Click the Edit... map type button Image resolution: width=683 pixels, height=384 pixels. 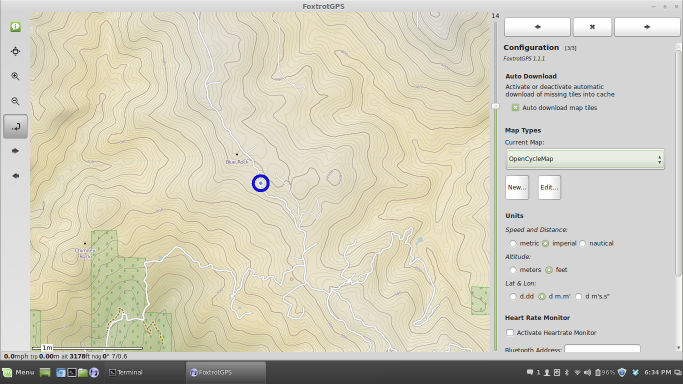(549, 188)
